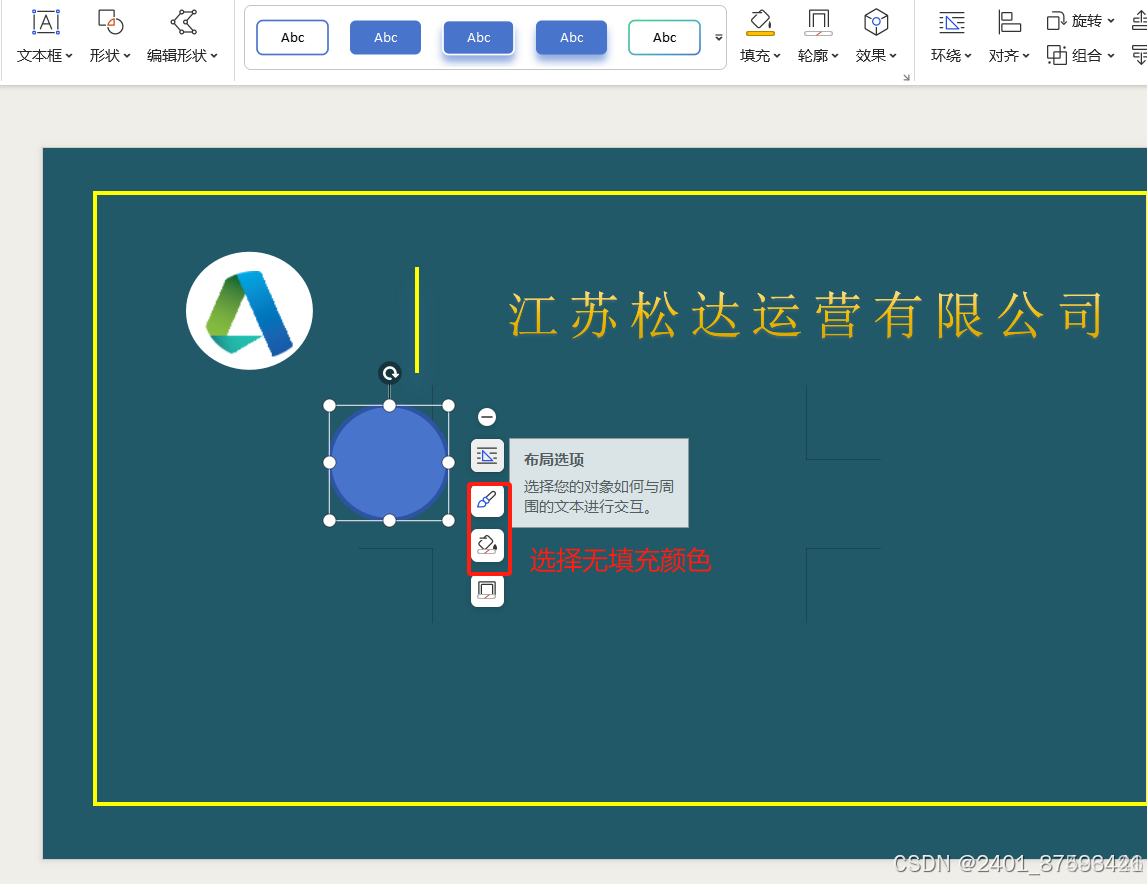Viewport: 1147px width, 884px height.
Task: Click the rotate (旋转) button
Action: [x=1080, y=21]
